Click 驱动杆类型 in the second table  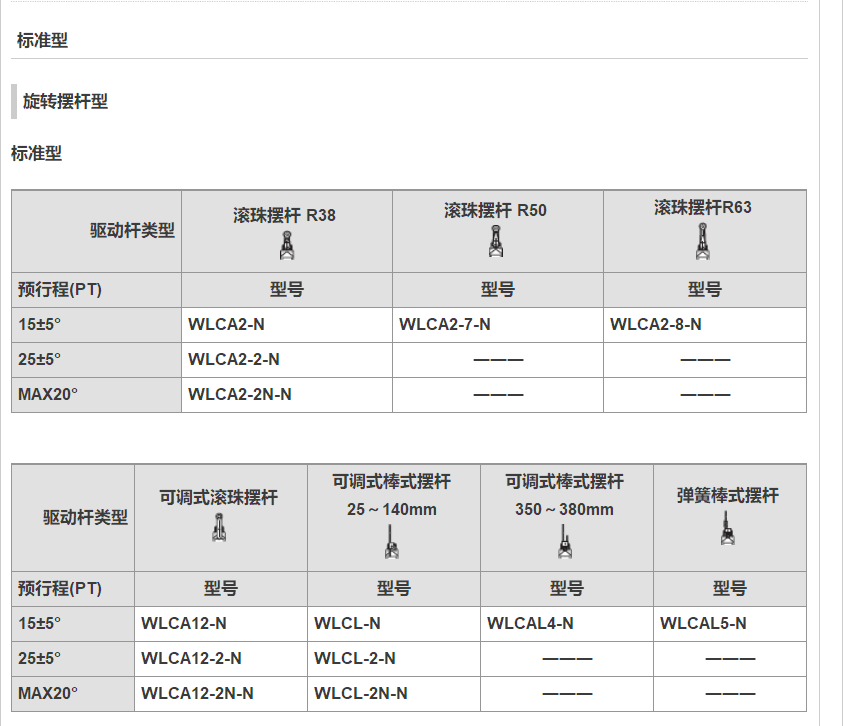85,517
